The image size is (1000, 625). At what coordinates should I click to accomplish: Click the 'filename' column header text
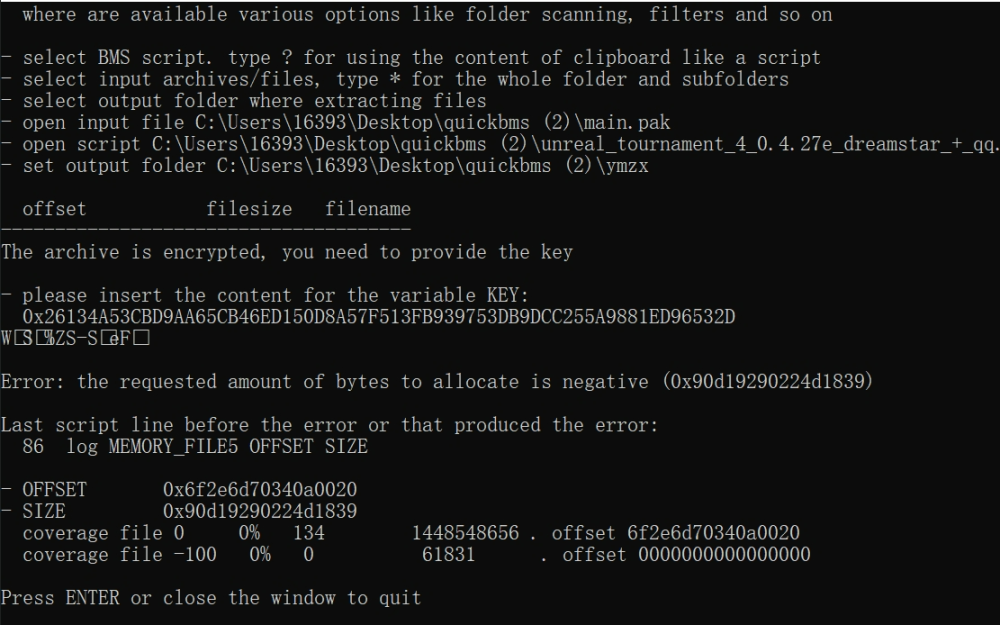click(x=367, y=209)
